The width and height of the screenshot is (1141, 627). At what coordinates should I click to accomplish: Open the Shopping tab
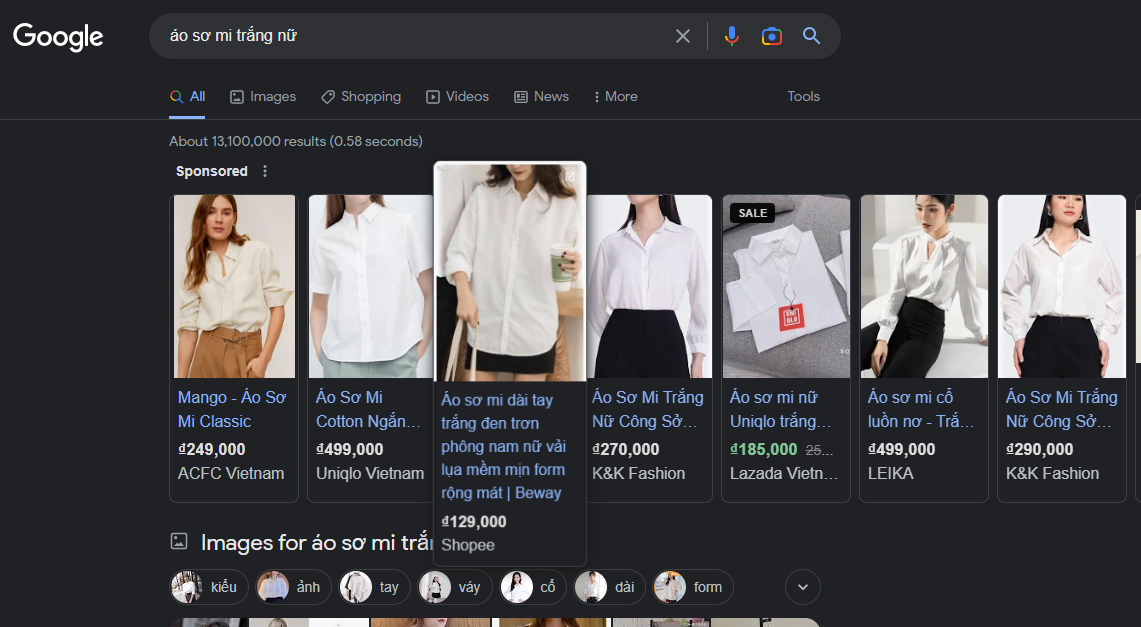[361, 97]
